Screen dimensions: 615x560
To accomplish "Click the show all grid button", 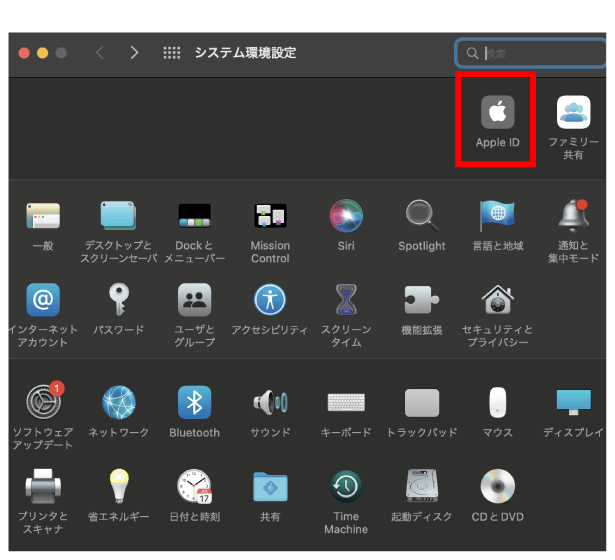I will 171,53.
